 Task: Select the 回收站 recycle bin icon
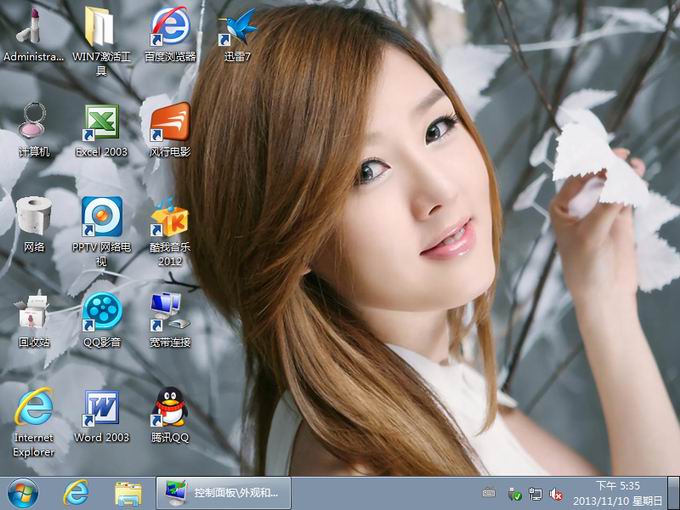click(x=34, y=312)
